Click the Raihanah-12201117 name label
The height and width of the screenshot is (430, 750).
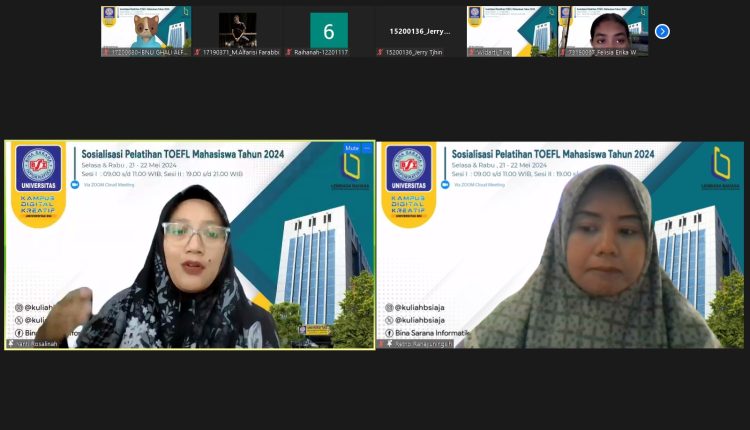tap(321, 52)
